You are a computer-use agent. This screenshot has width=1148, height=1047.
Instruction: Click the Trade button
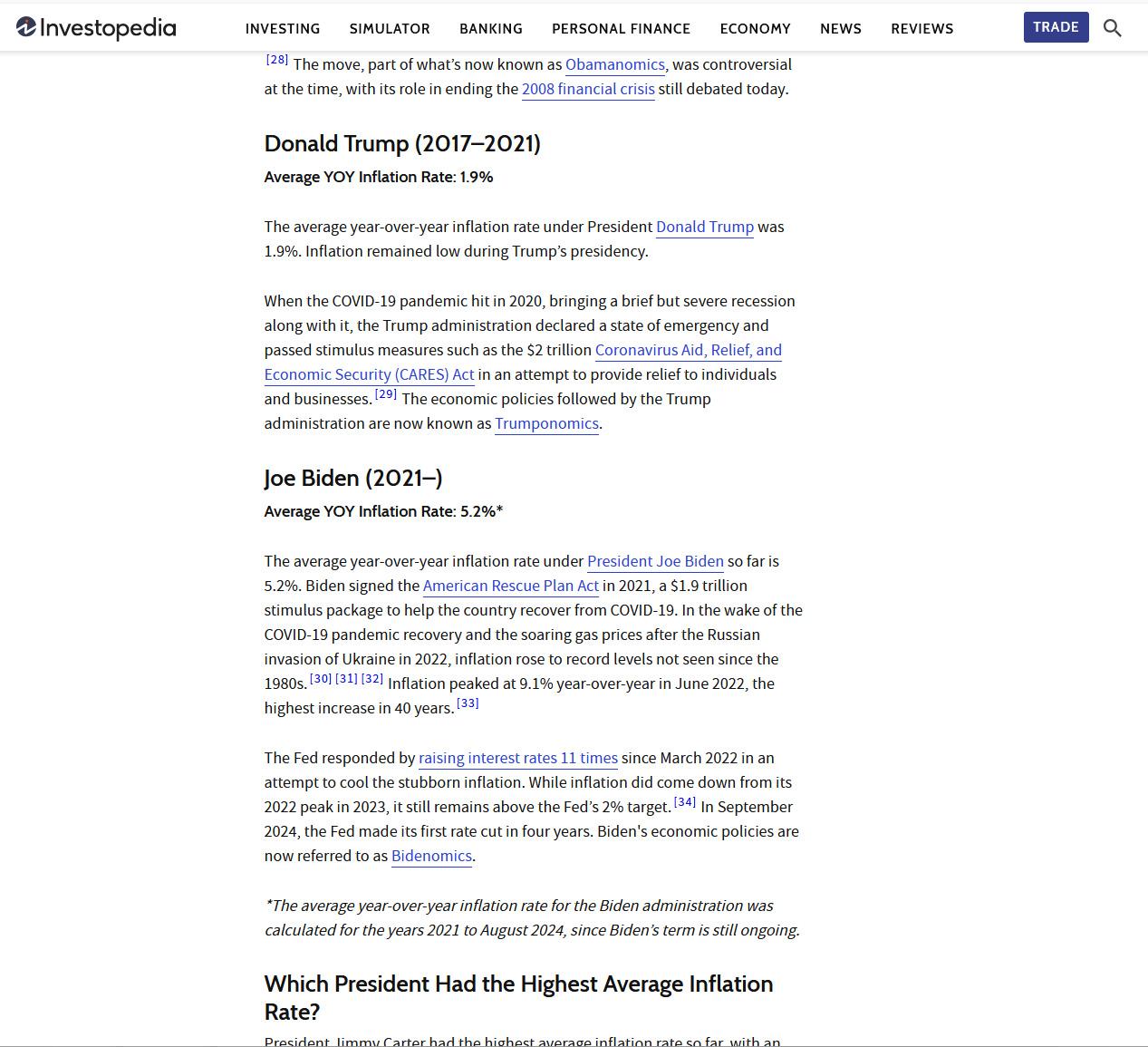coord(1056,27)
